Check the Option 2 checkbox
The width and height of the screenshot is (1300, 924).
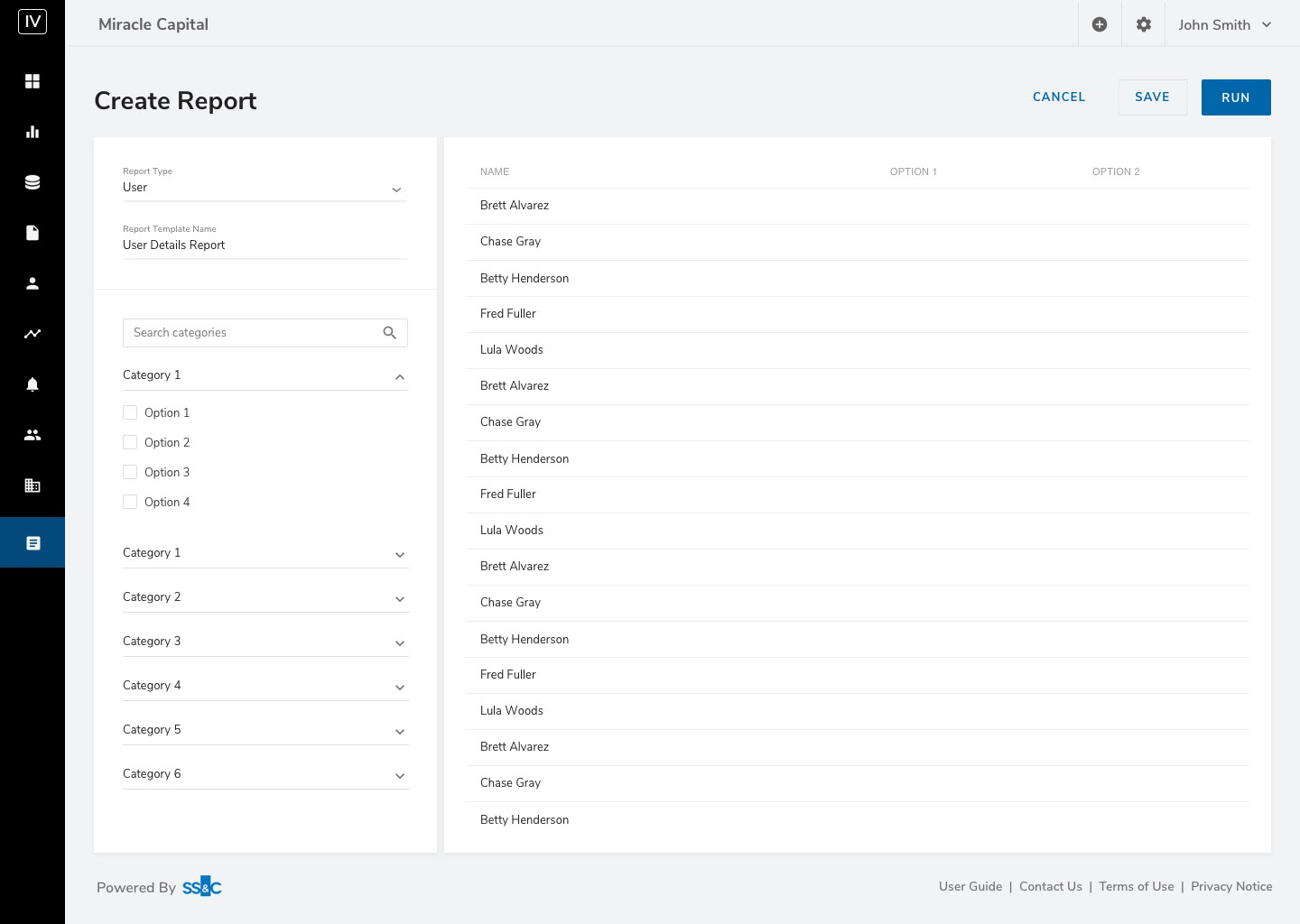click(130, 442)
